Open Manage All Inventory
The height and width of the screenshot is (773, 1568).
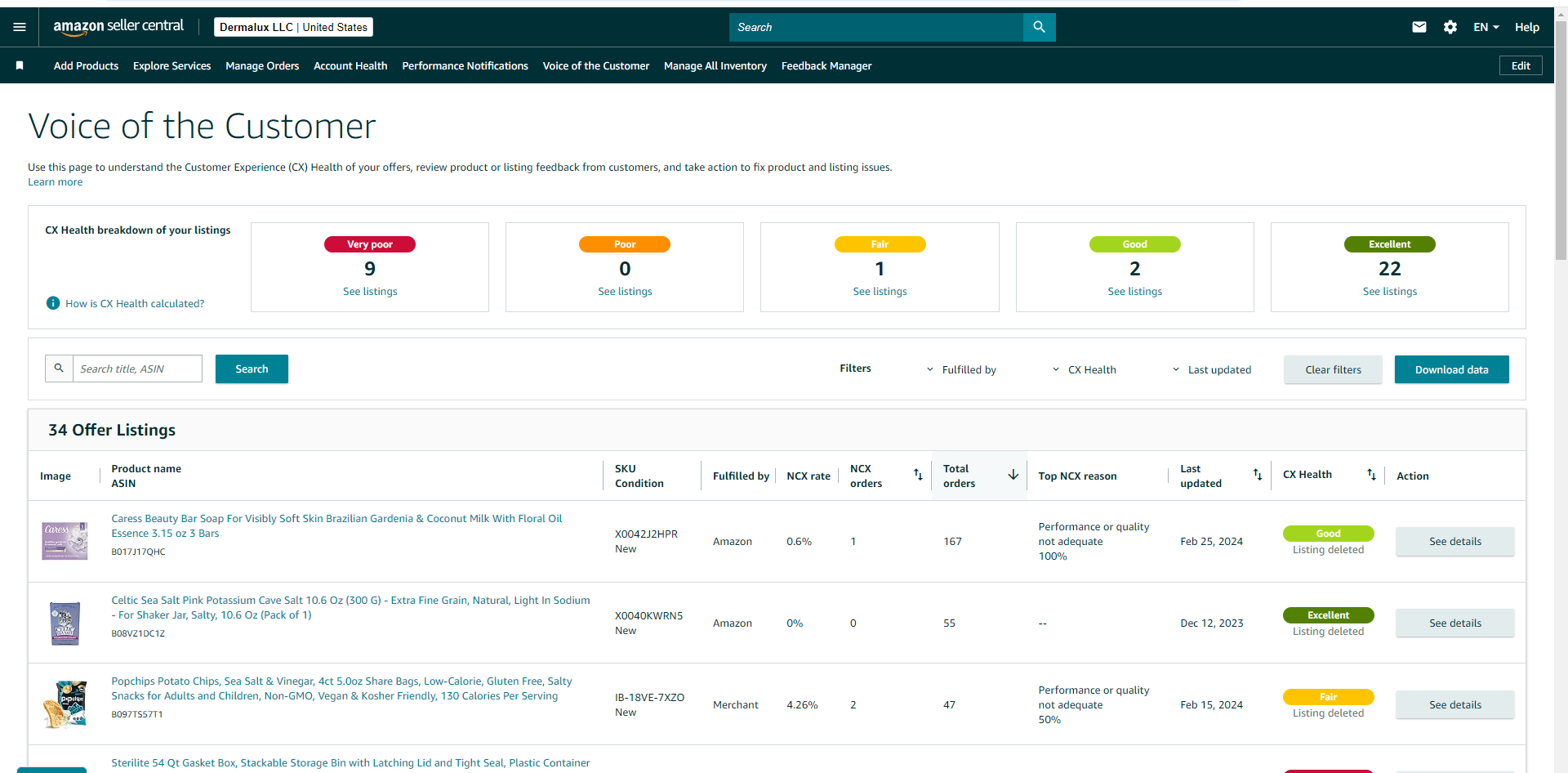[715, 65]
